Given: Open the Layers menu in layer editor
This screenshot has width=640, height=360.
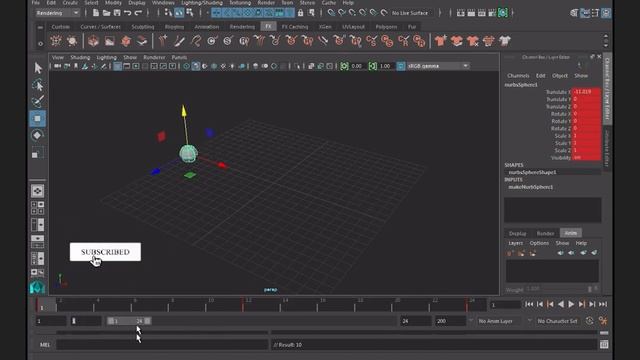Looking at the screenshot, I should coord(515,243).
